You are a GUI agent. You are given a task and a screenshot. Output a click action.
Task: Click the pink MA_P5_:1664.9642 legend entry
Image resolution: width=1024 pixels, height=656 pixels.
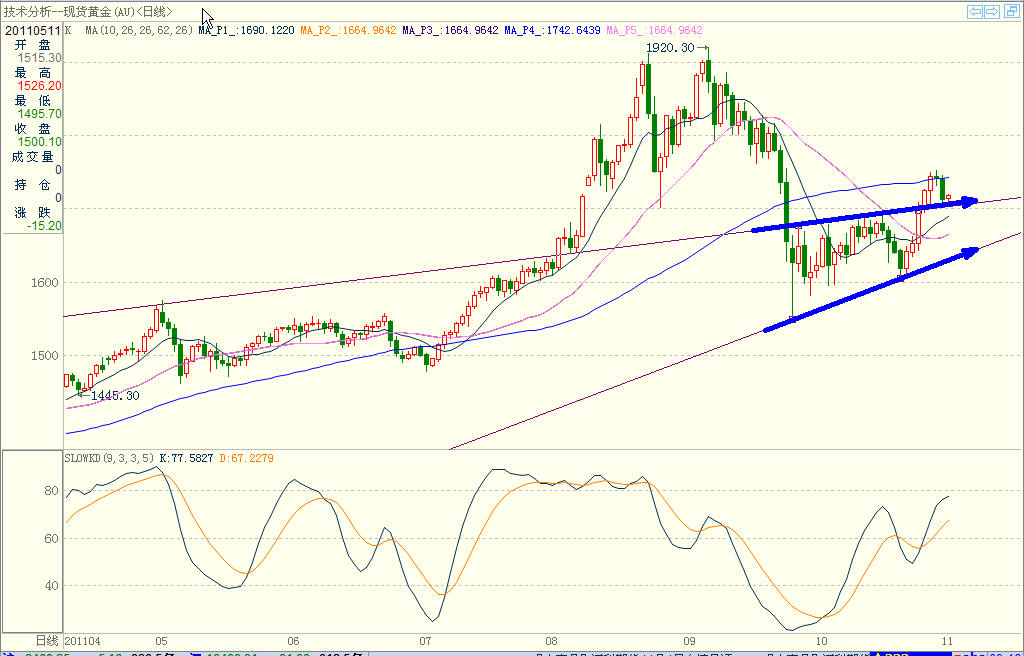654,30
